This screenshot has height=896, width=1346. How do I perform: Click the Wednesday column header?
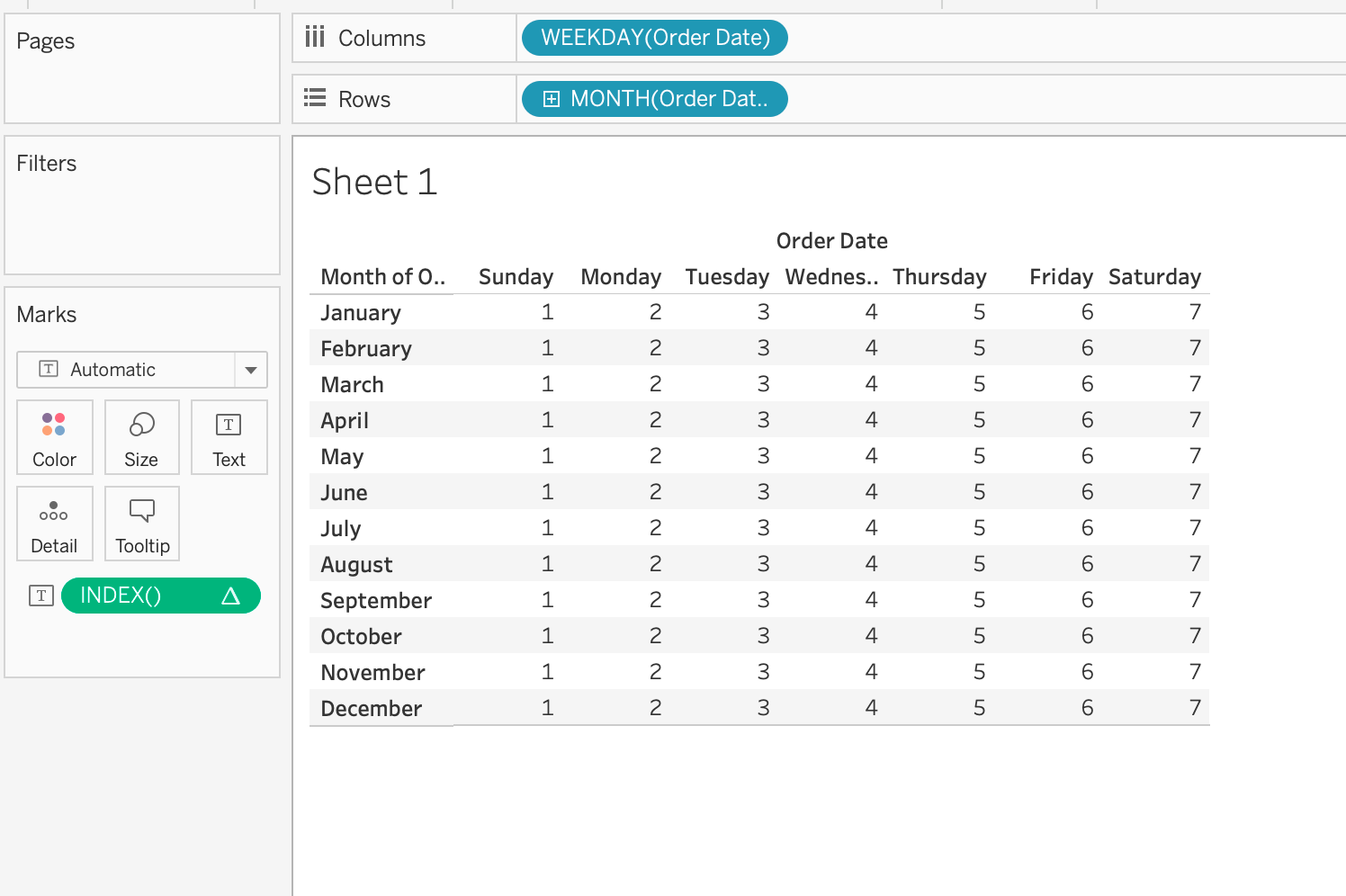(830, 277)
